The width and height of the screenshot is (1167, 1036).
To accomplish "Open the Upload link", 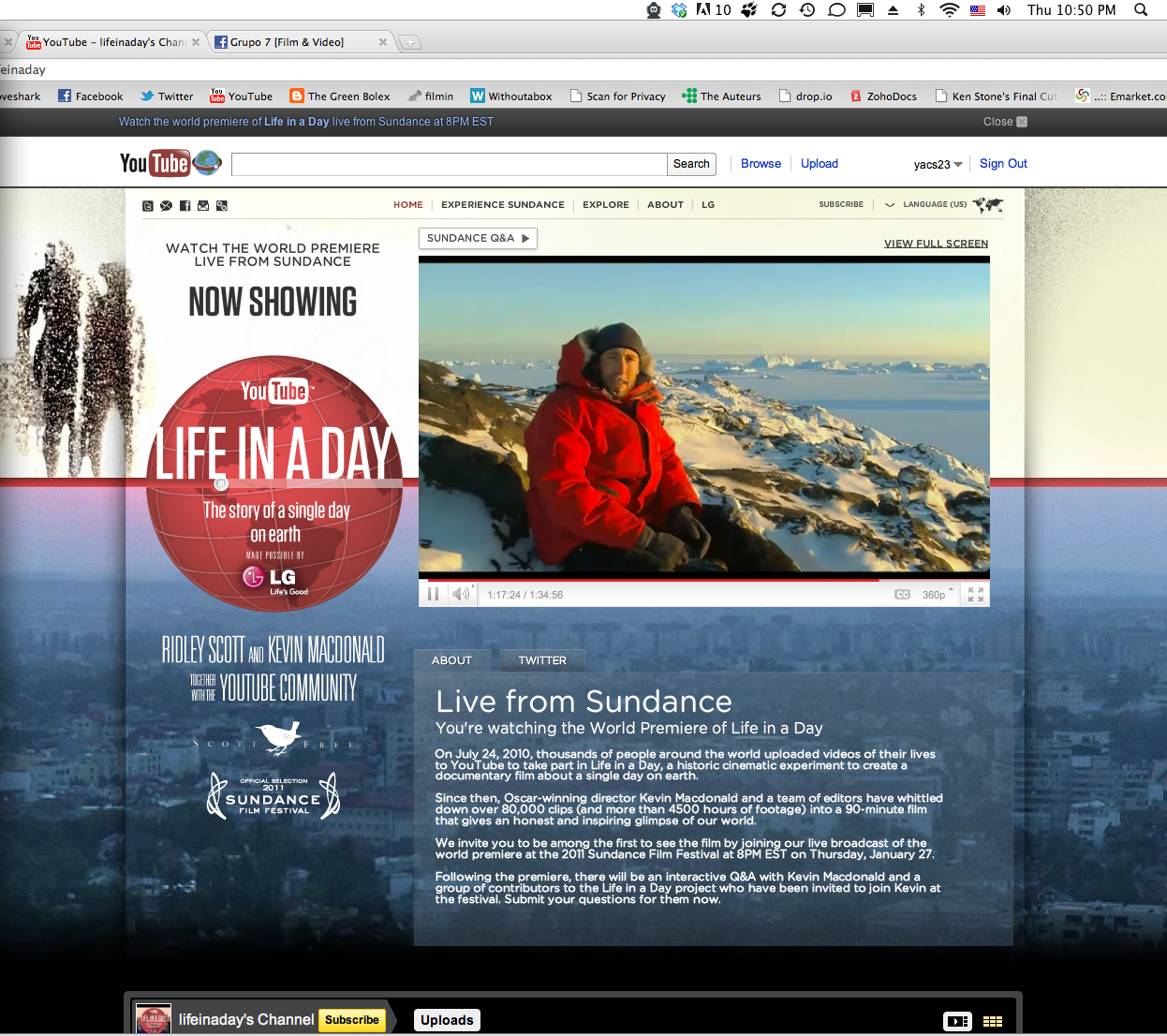I will 820,163.
